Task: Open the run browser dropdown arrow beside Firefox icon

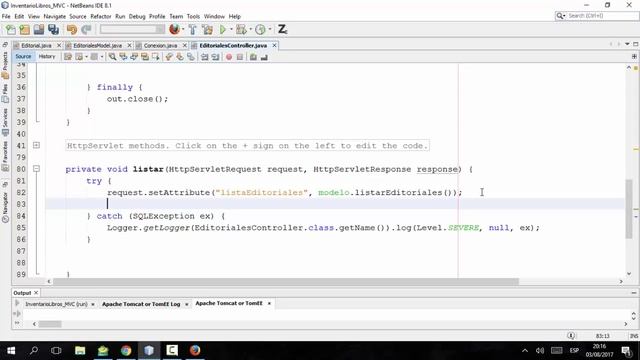Action: click(x=182, y=29)
